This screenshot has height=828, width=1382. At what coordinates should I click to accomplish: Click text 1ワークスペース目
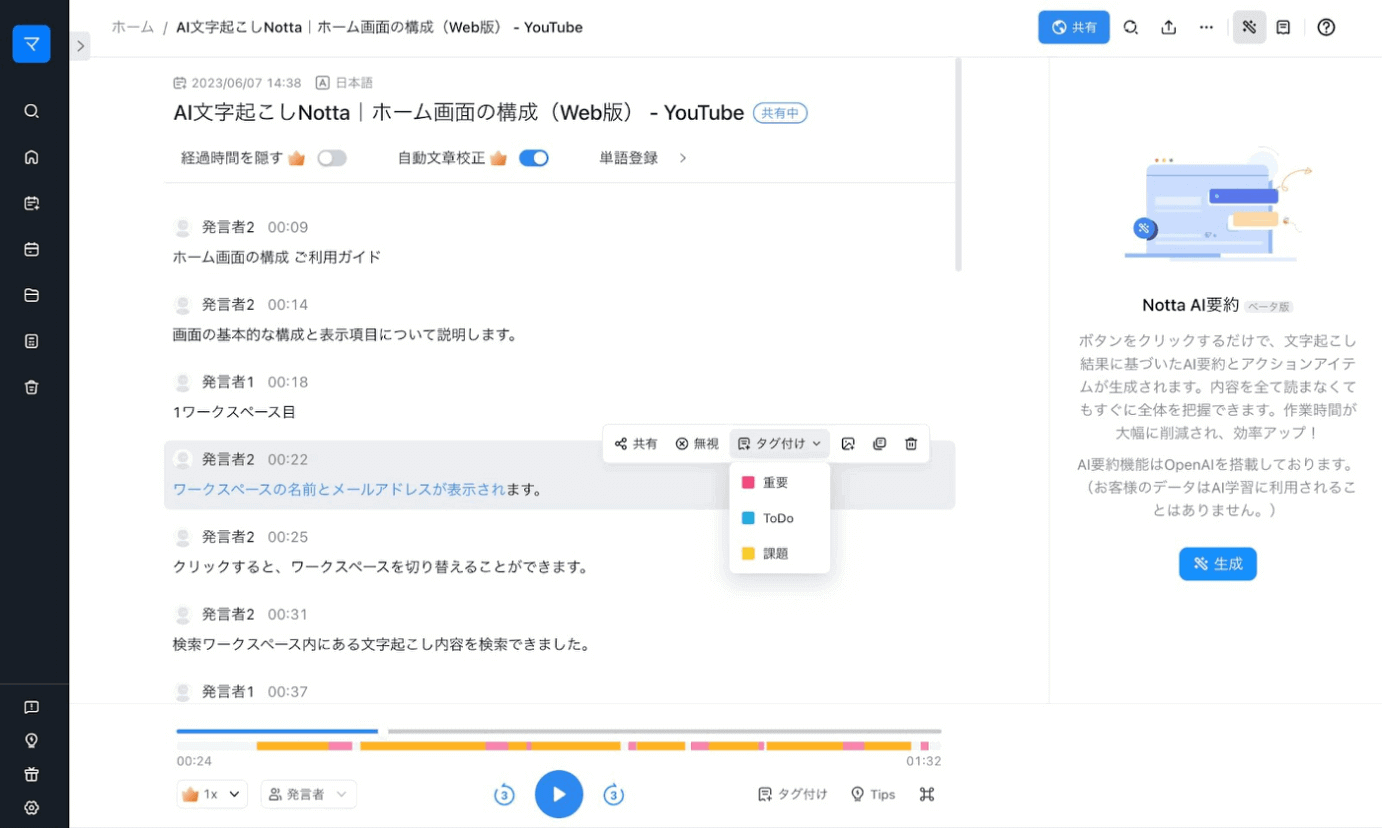[234, 412]
